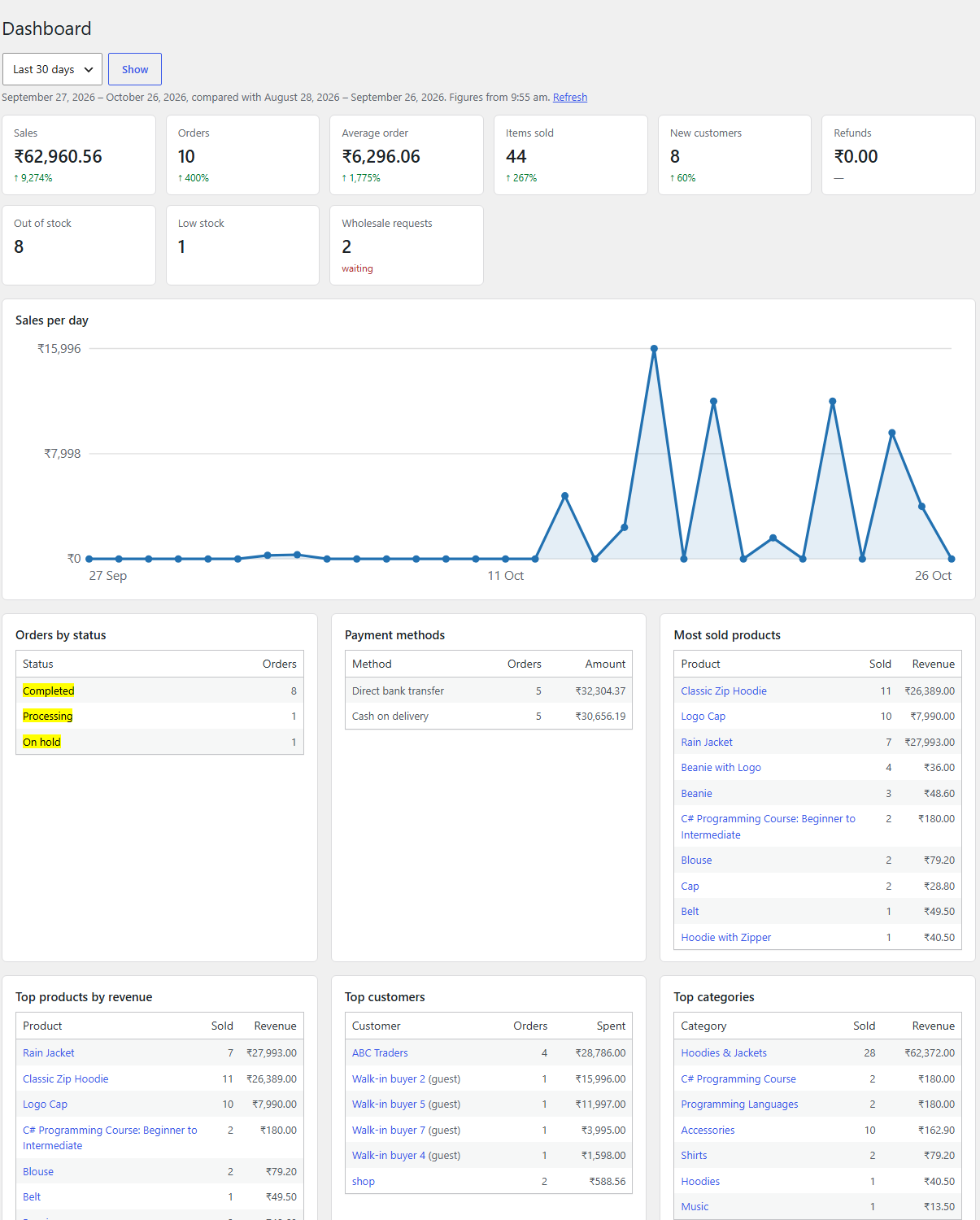Open the Cap product link
Image resolution: width=980 pixels, height=1220 pixels.
[690, 886]
